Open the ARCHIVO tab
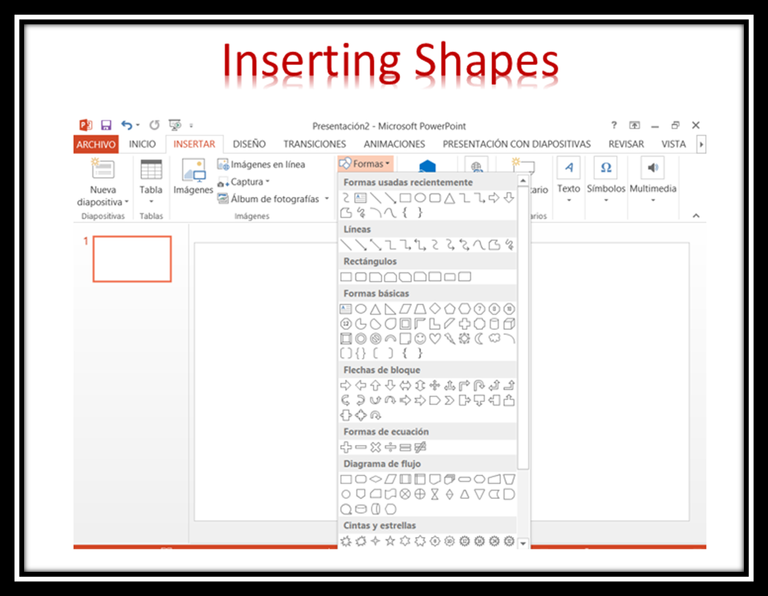The image size is (768, 596). [96, 144]
